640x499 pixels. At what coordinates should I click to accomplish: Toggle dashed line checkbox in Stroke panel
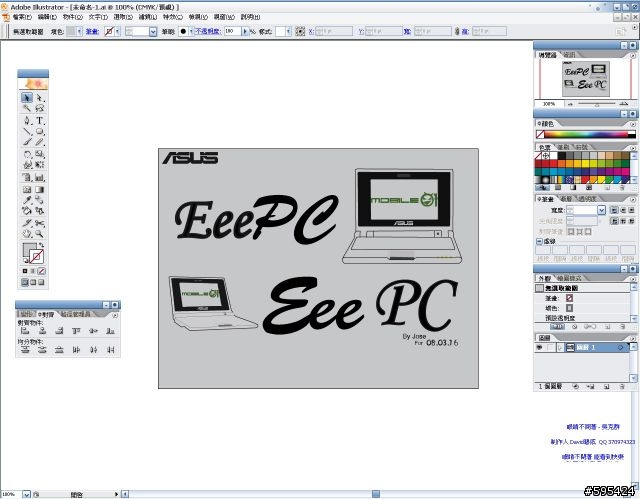539,241
